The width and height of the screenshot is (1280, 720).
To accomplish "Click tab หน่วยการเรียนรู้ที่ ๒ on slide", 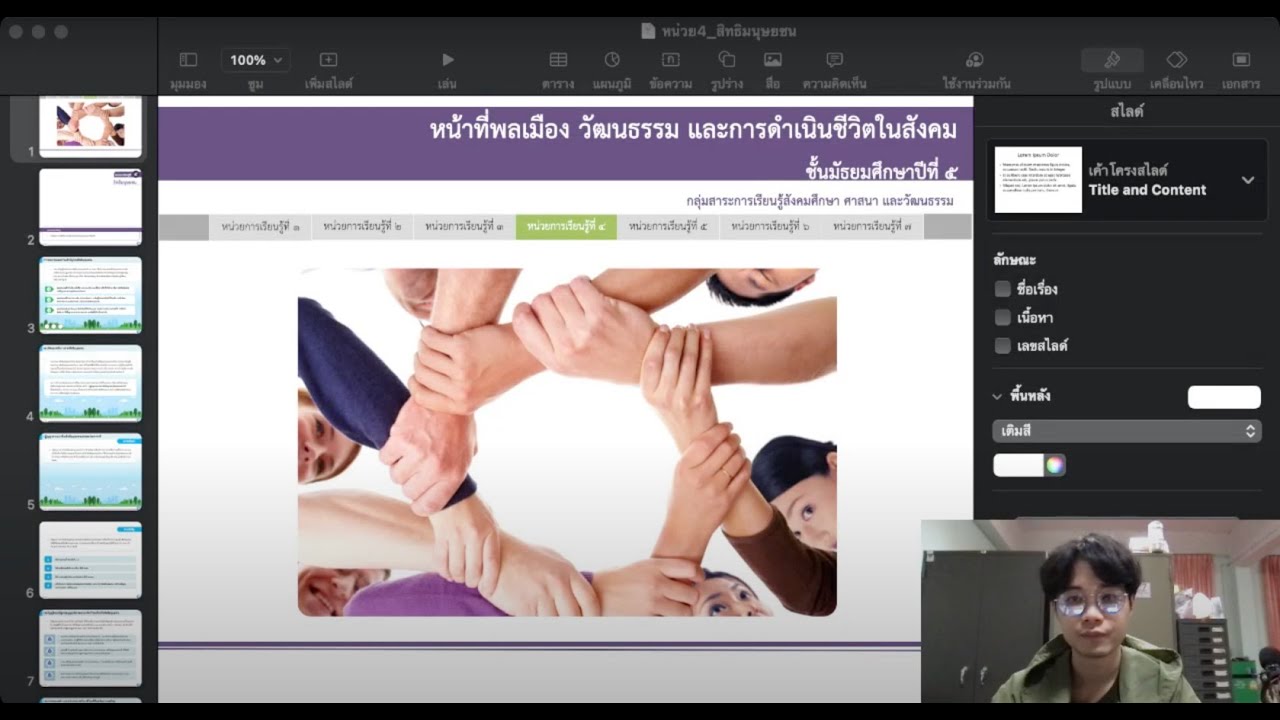I will (362, 227).
